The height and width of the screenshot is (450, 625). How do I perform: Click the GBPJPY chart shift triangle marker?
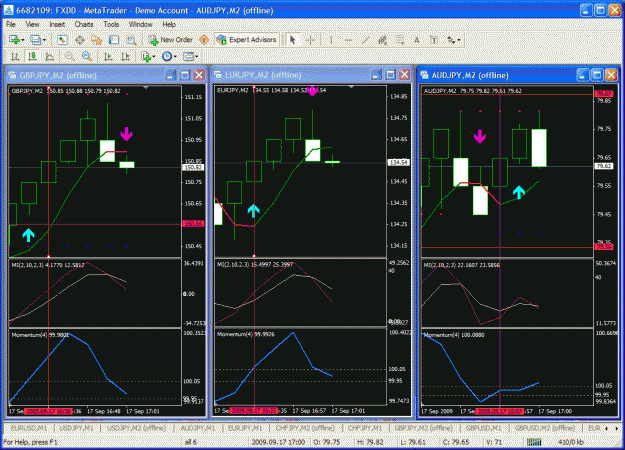(x=146, y=87)
